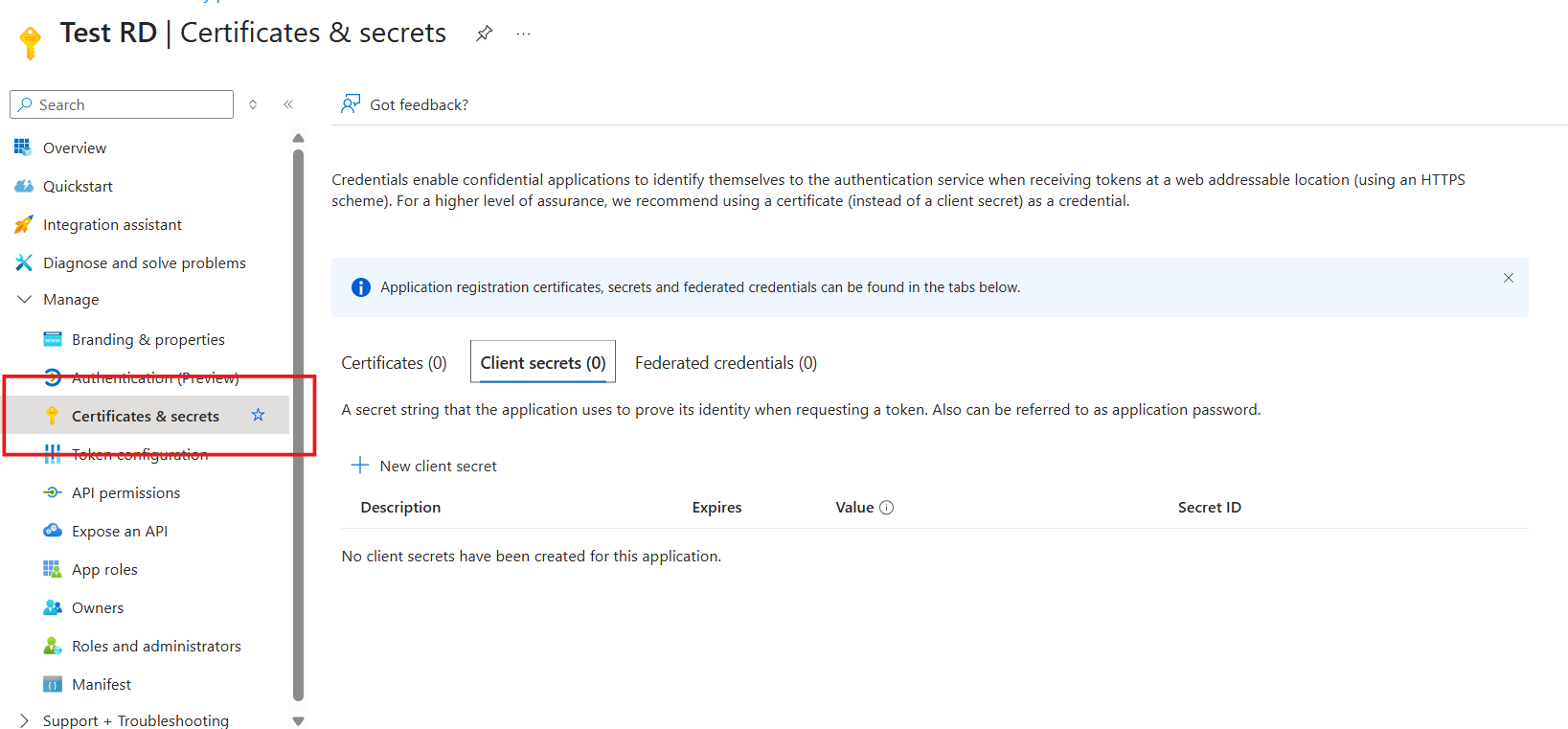Click the sidebar vertical scrollbar

(x=298, y=421)
